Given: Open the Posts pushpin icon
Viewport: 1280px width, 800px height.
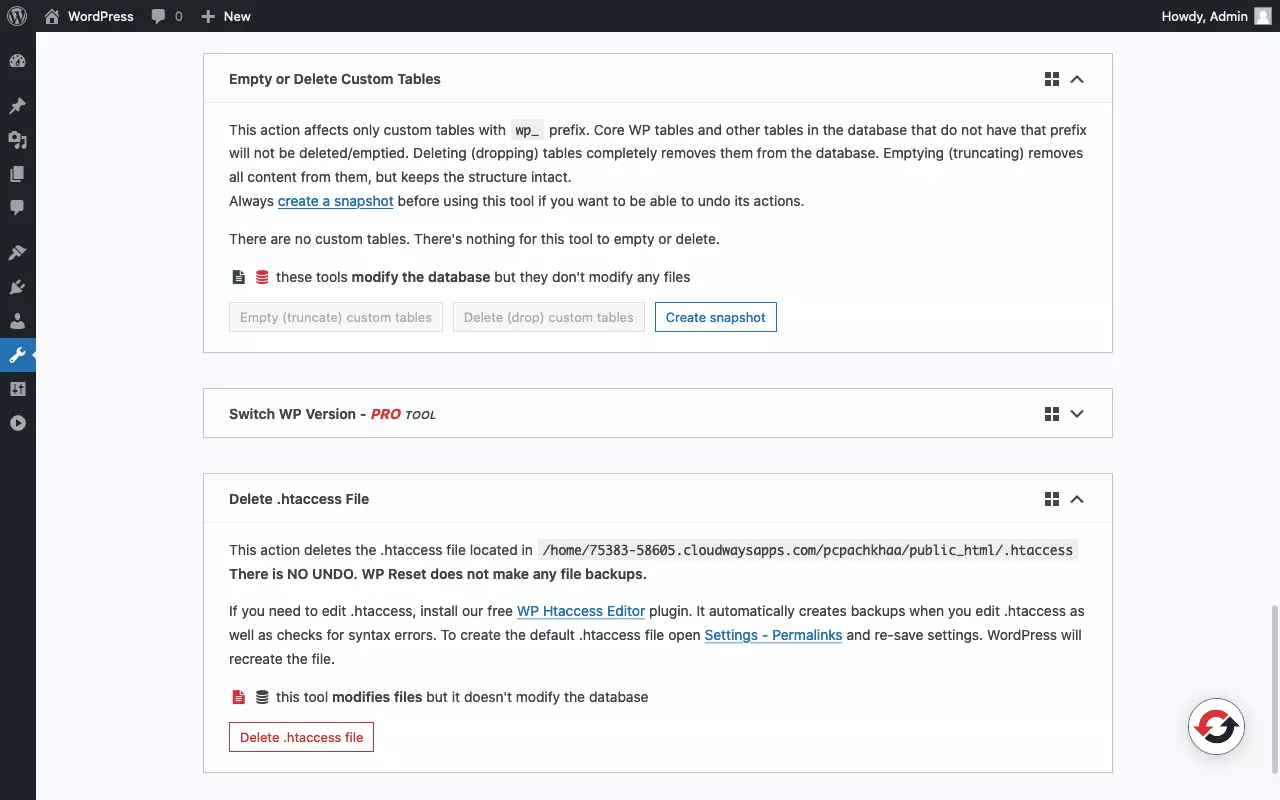Looking at the screenshot, I should (x=17, y=106).
